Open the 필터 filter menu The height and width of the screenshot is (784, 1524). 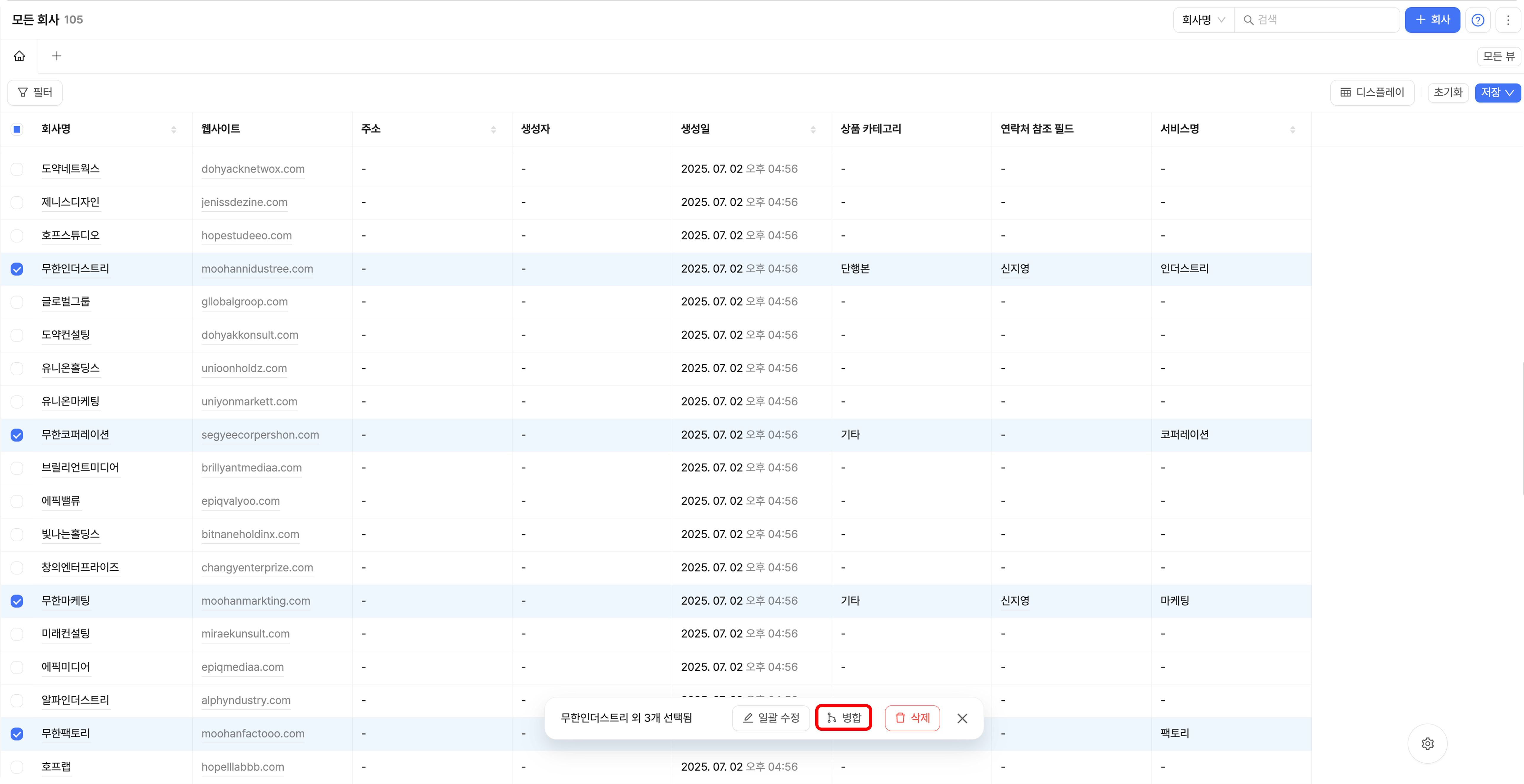35,93
